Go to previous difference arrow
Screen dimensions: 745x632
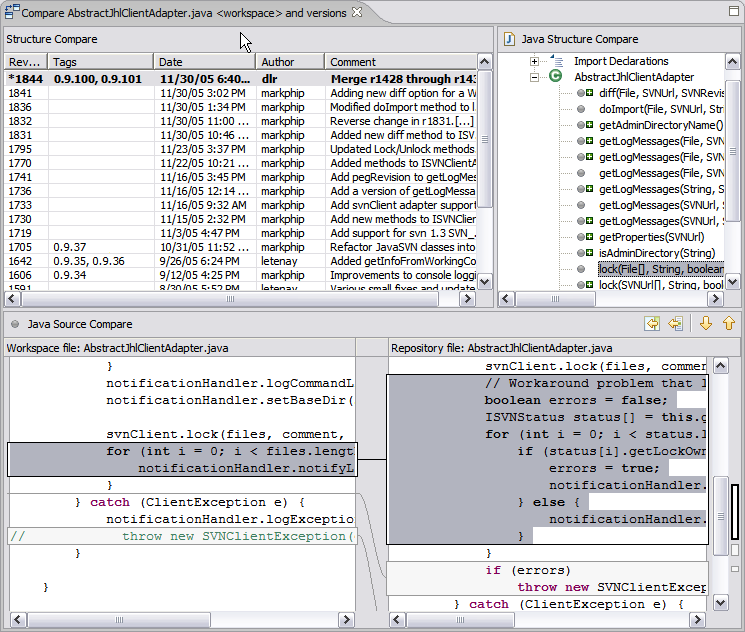click(x=729, y=324)
